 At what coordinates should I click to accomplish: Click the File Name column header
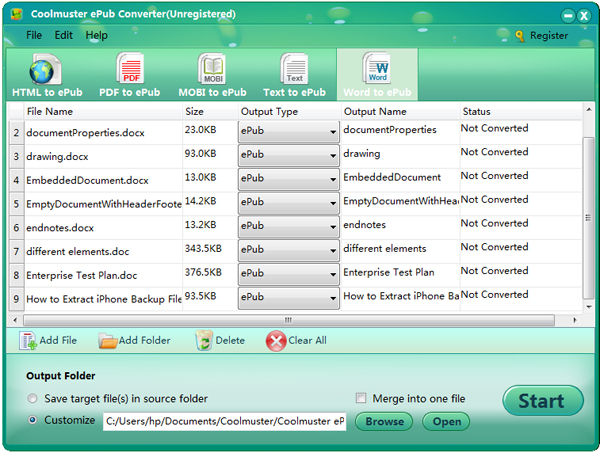pyautogui.click(x=103, y=111)
